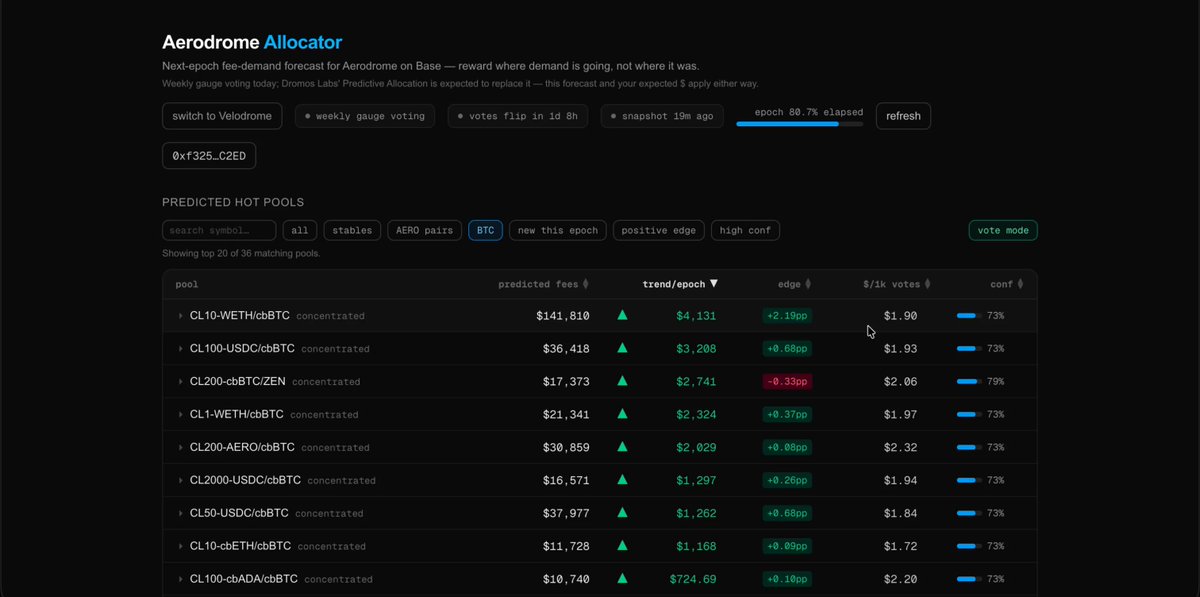
Task: Expand the CL1-WETH/cbBTC pool chevron
Action: [181, 414]
